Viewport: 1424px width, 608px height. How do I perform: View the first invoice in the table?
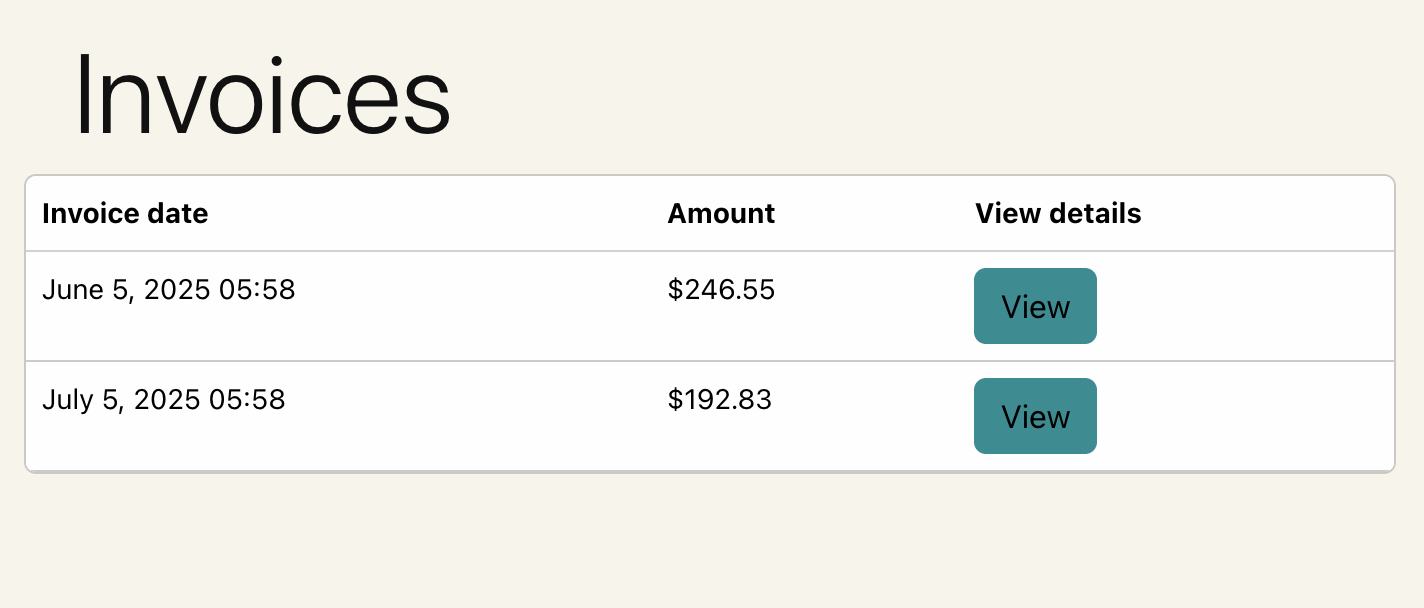1035,306
